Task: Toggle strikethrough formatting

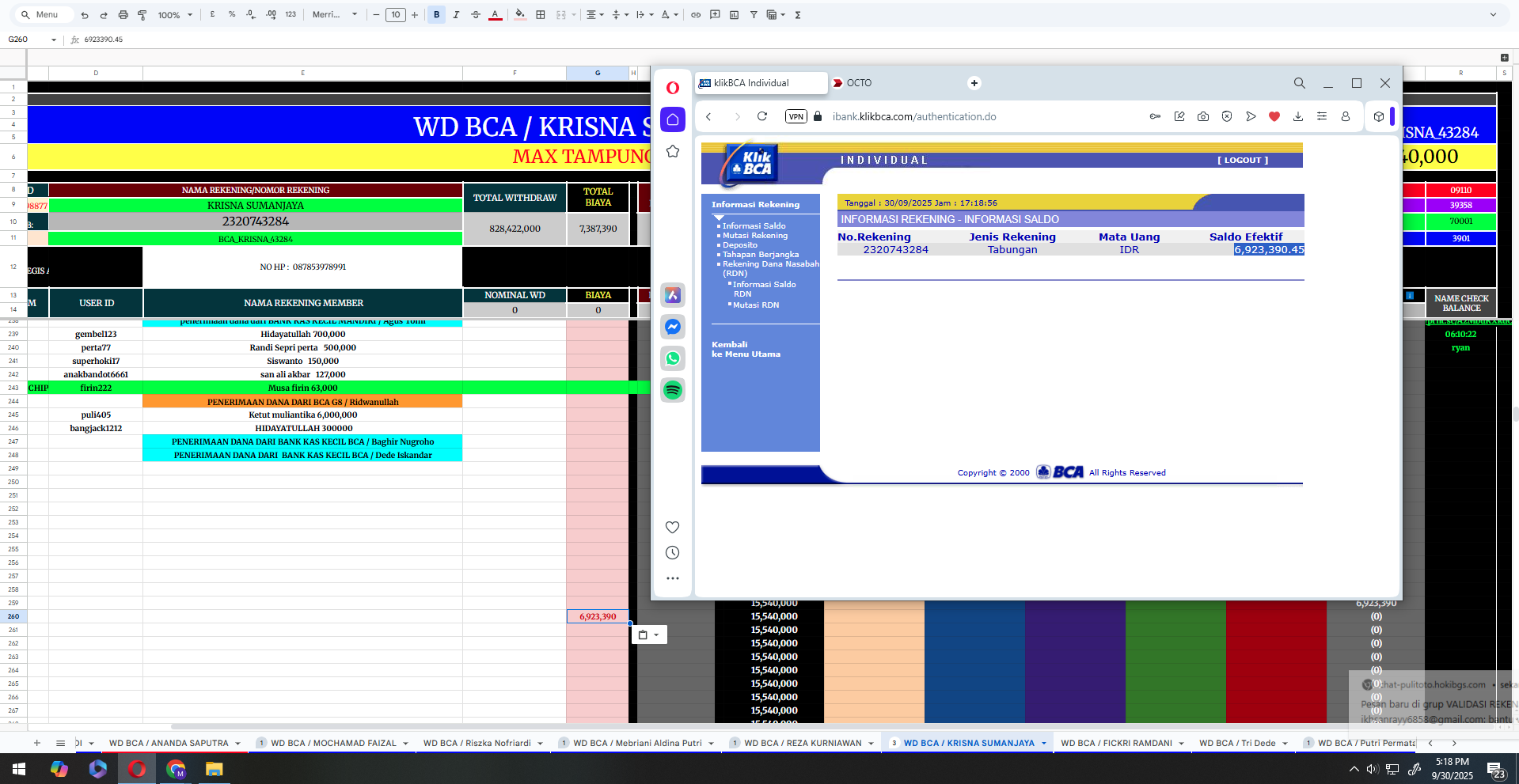Action: [476, 15]
